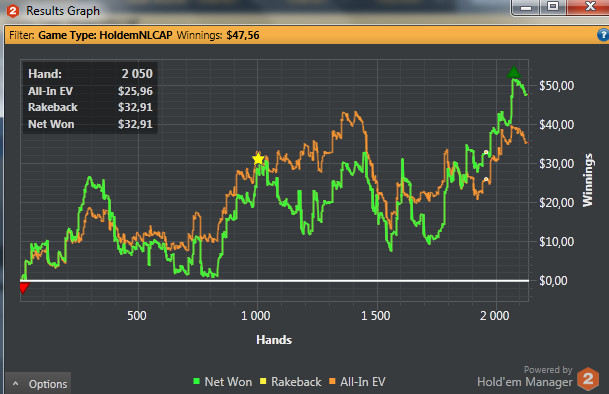609x394 pixels.
Task: Click the Hands axis title
Action: [274, 340]
